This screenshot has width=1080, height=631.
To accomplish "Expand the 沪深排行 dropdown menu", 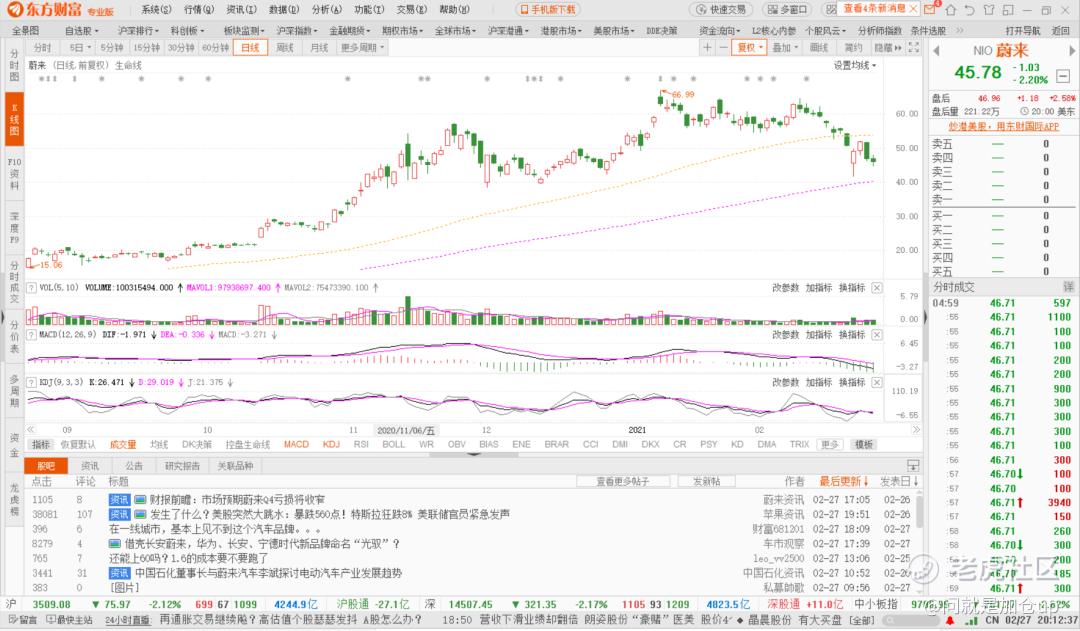I will (138, 31).
